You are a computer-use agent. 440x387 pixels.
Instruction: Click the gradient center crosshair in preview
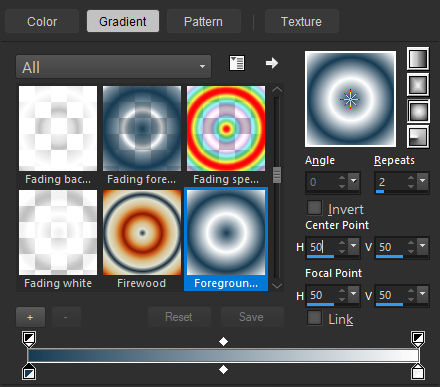[x=350, y=99]
